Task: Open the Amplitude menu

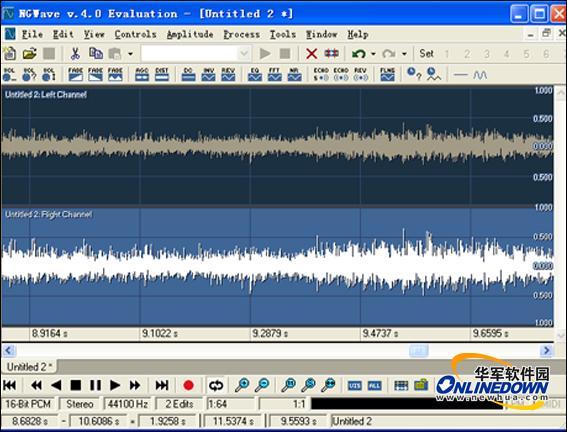Action: (x=190, y=34)
